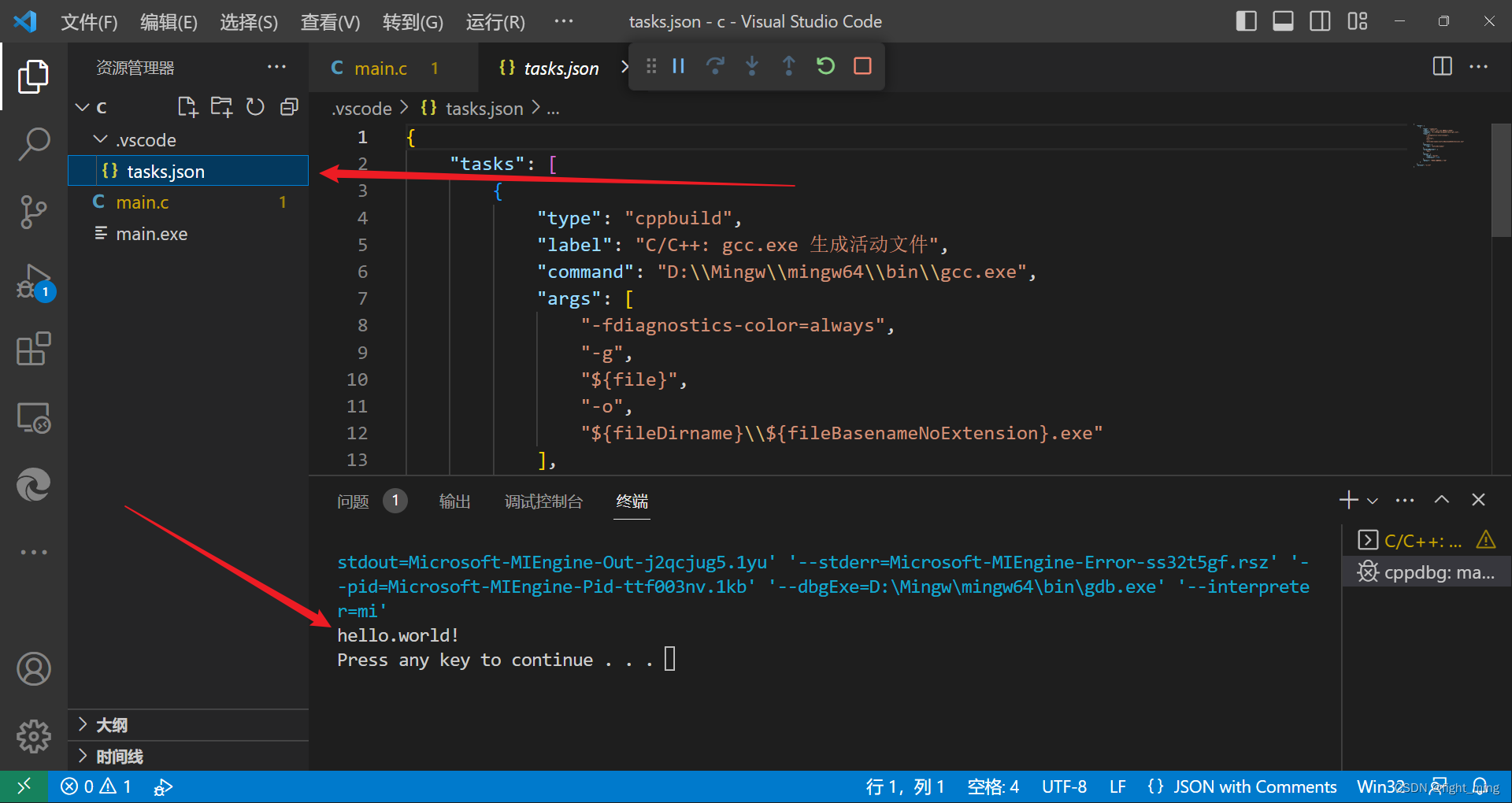Open main.c from the file tree
The width and height of the screenshot is (1512, 803).
tap(188, 202)
